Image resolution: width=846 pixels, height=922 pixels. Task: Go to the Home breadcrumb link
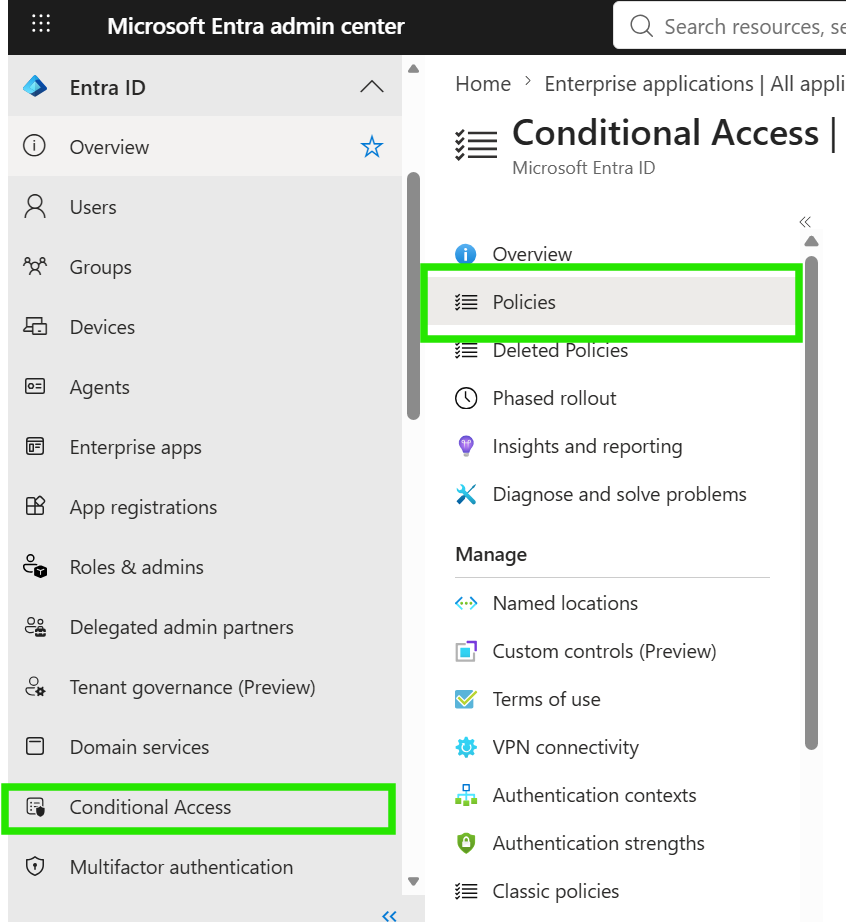tap(483, 84)
